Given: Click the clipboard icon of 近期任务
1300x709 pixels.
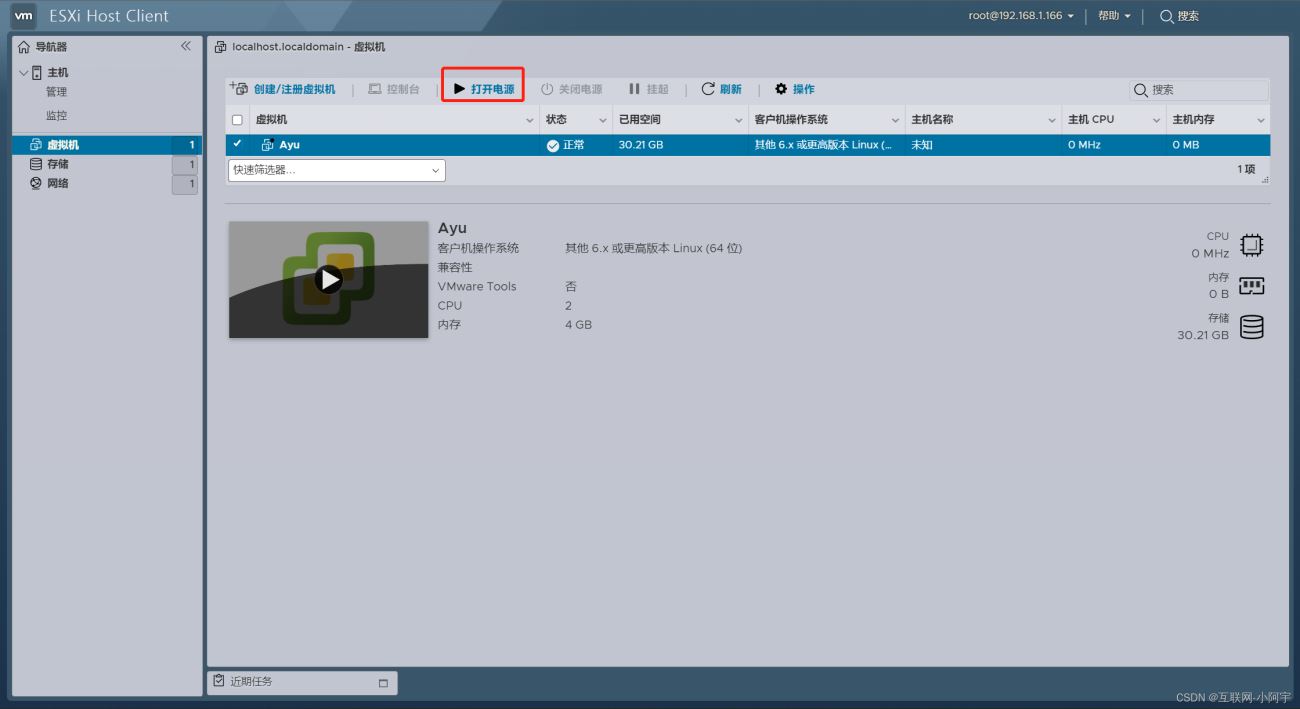Looking at the screenshot, I should pyautogui.click(x=219, y=681).
